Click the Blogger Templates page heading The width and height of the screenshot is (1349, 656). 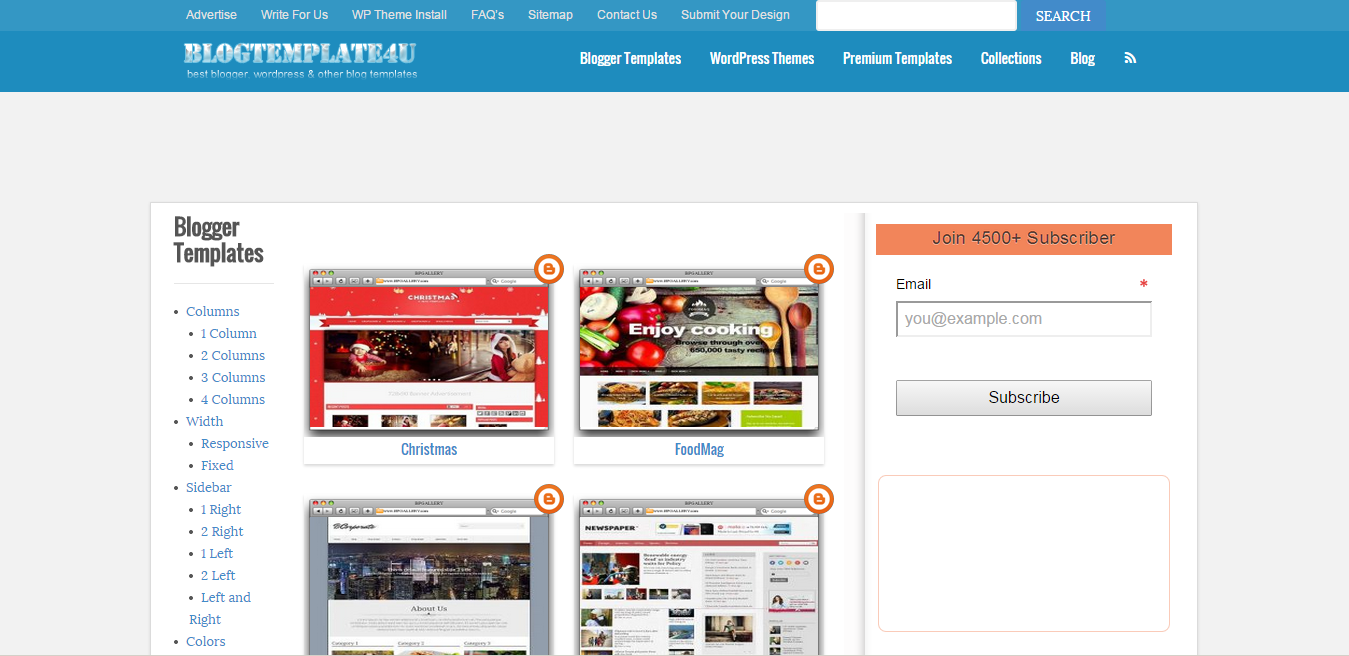pyautogui.click(x=219, y=240)
